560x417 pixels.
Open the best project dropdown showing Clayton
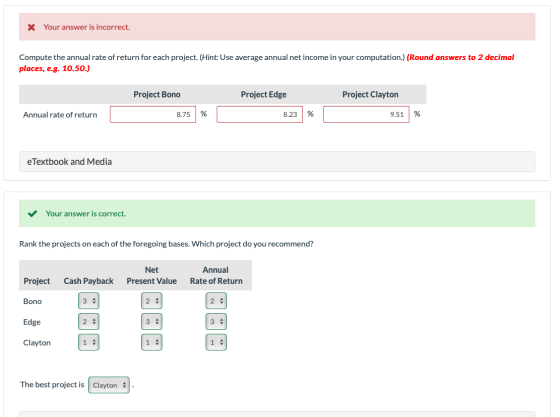109,385
